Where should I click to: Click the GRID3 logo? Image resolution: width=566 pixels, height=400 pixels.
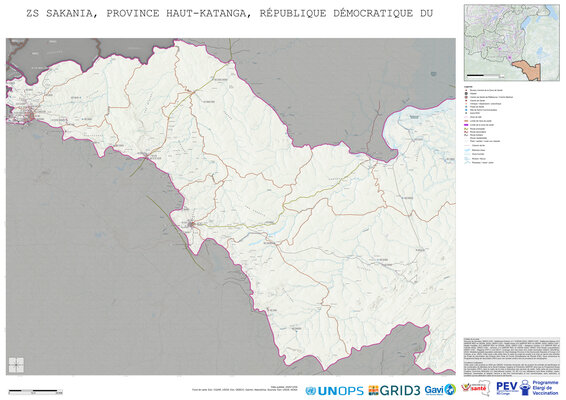click(394, 390)
